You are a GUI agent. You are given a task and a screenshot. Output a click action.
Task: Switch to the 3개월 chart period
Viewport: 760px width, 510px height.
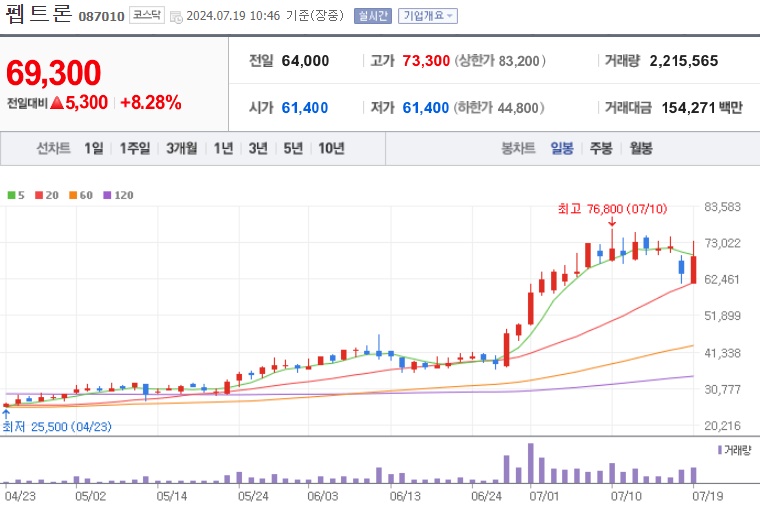coord(182,148)
